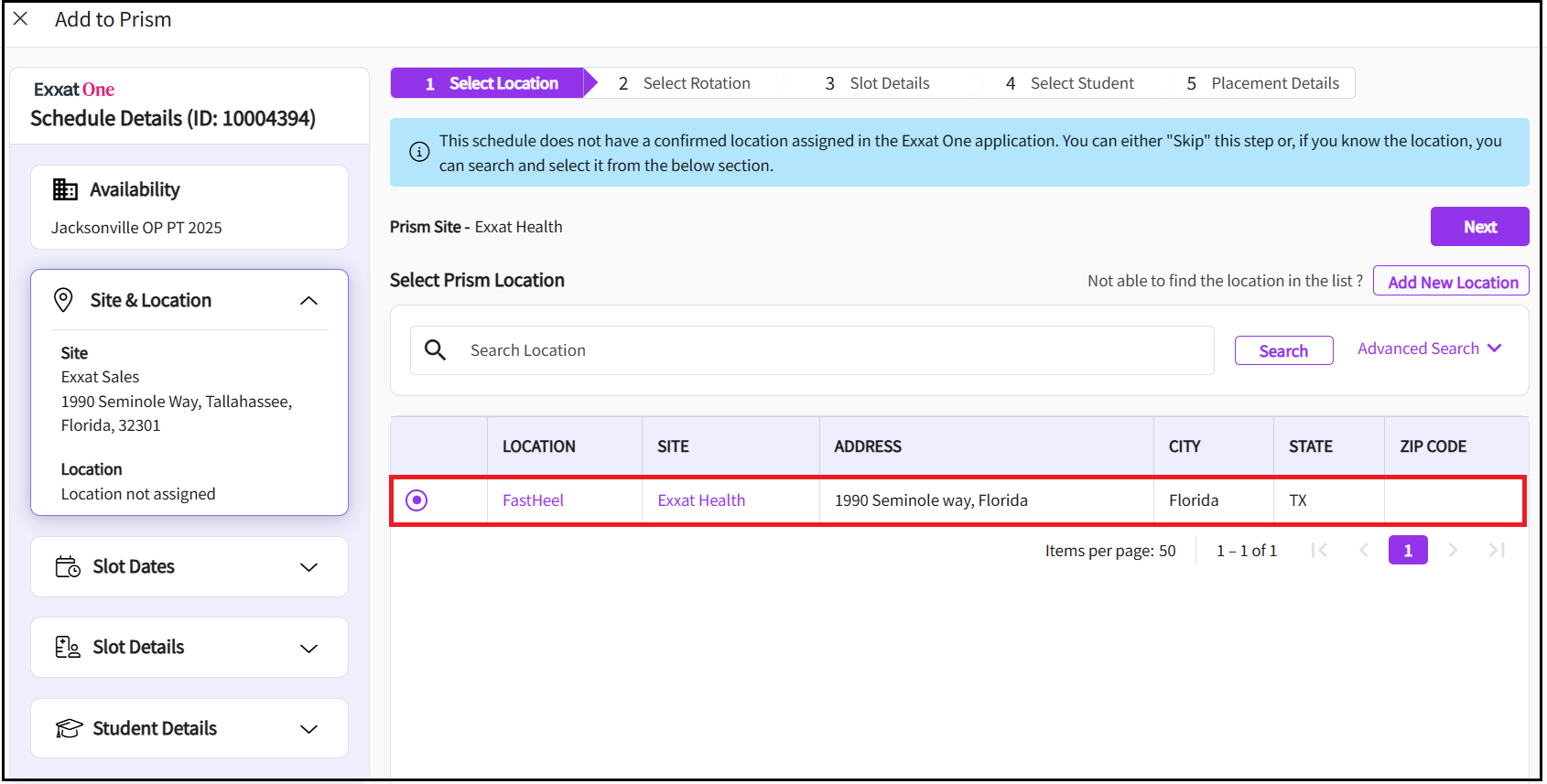Click the Slot Details building-person icon
Viewport: 1547px width, 784px height.
pos(68,647)
